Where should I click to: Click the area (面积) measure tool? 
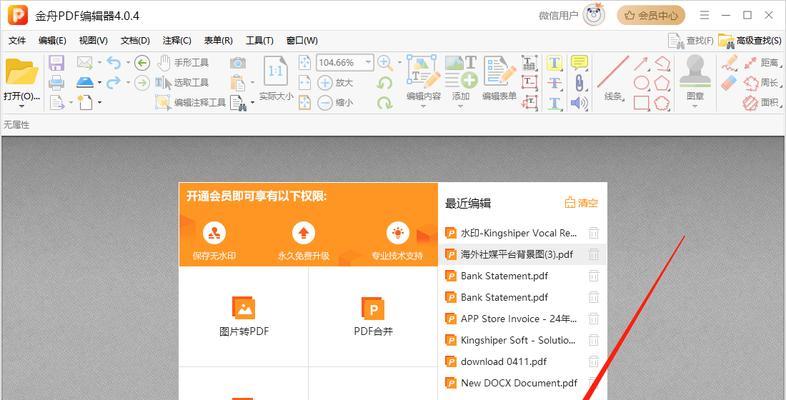pos(763,103)
